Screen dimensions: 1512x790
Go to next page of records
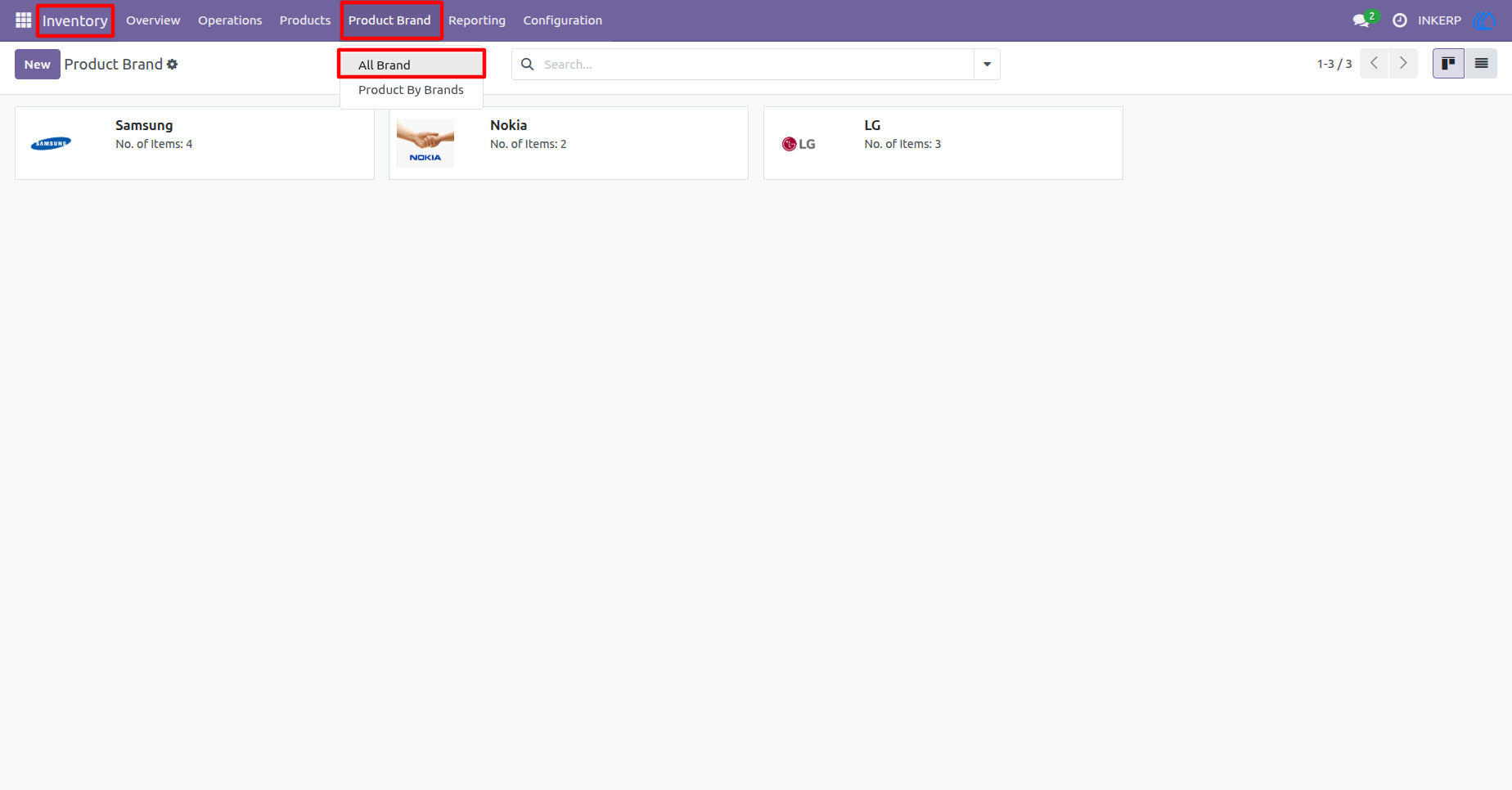(x=1404, y=64)
